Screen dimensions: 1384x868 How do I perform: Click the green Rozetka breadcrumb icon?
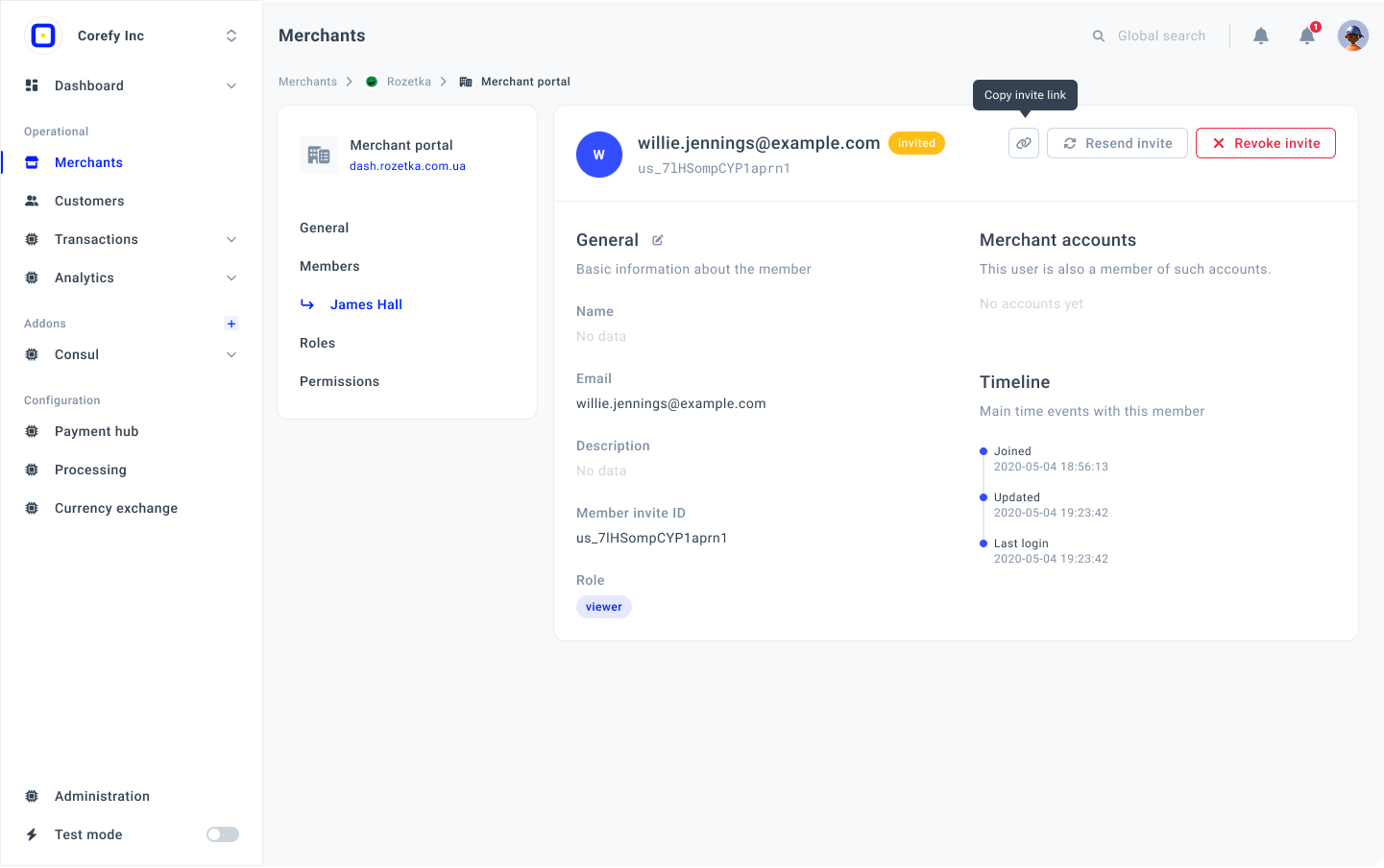pos(372,82)
